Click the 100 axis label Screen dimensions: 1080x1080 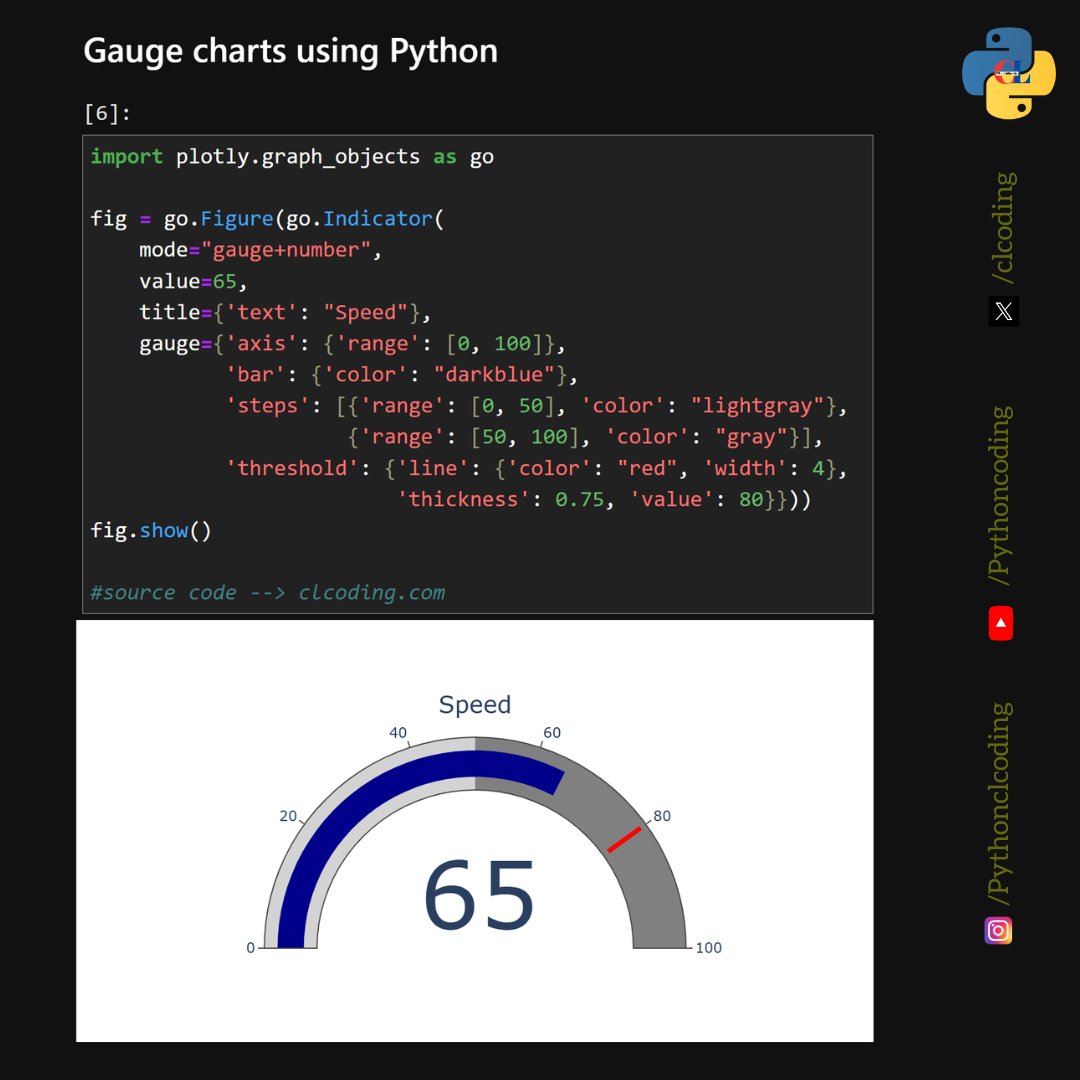coord(710,948)
